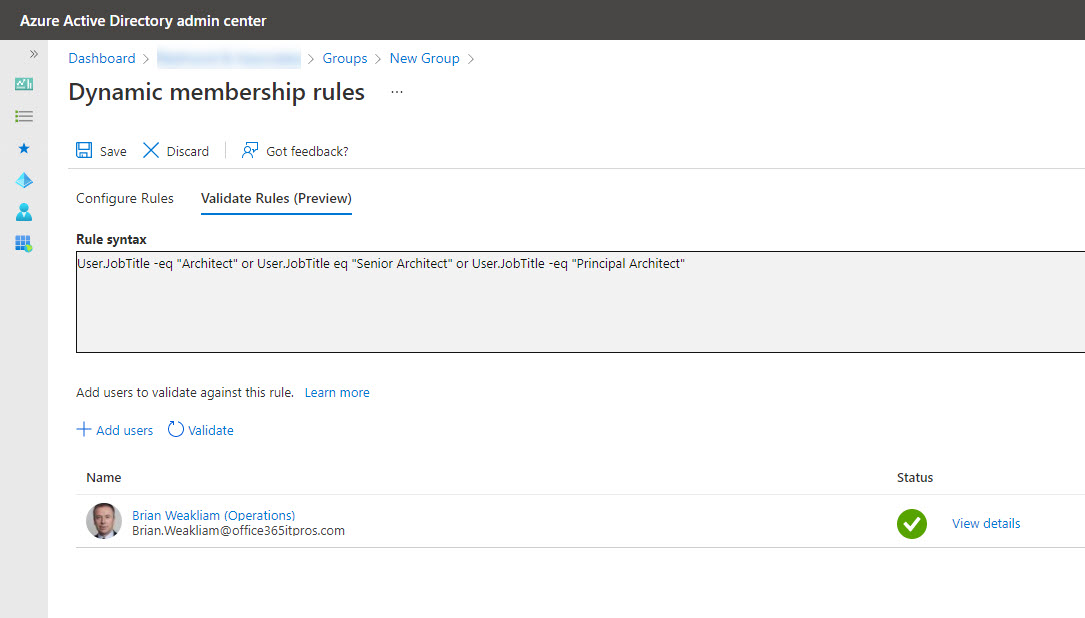Open the Users icon in sidebar
The height and width of the screenshot is (618, 1085).
pos(24,212)
